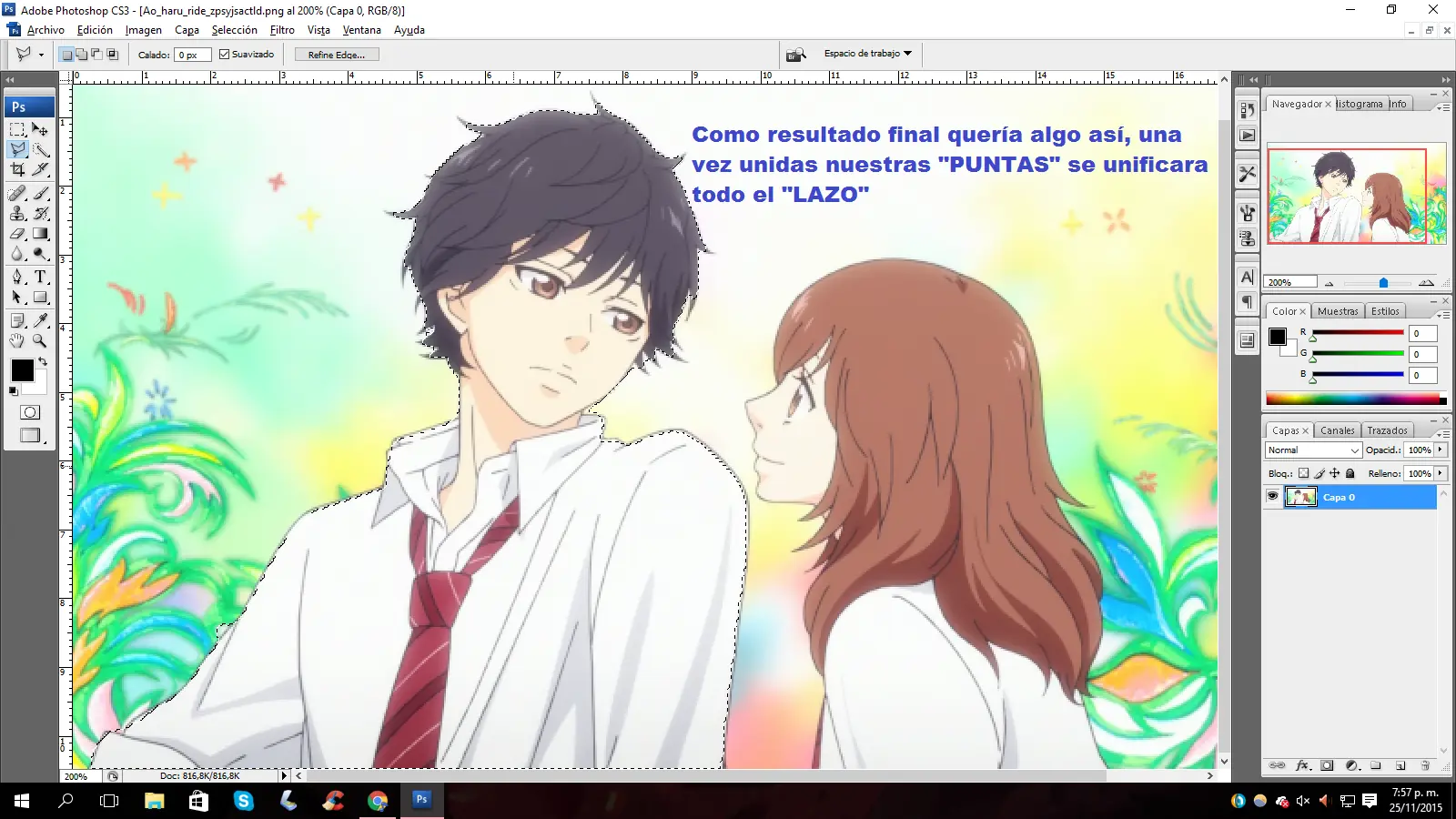The width and height of the screenshot is (1456, 819).
Task: Select the Eyedropper tool
Action: [40, 320]
